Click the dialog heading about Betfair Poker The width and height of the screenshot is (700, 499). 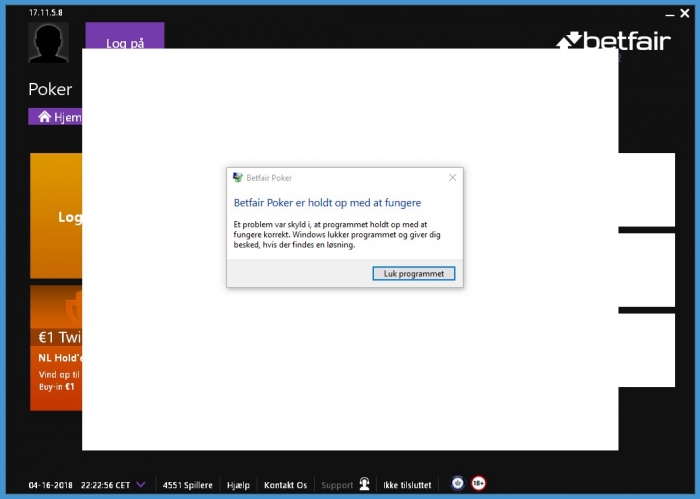pos(327,203)
